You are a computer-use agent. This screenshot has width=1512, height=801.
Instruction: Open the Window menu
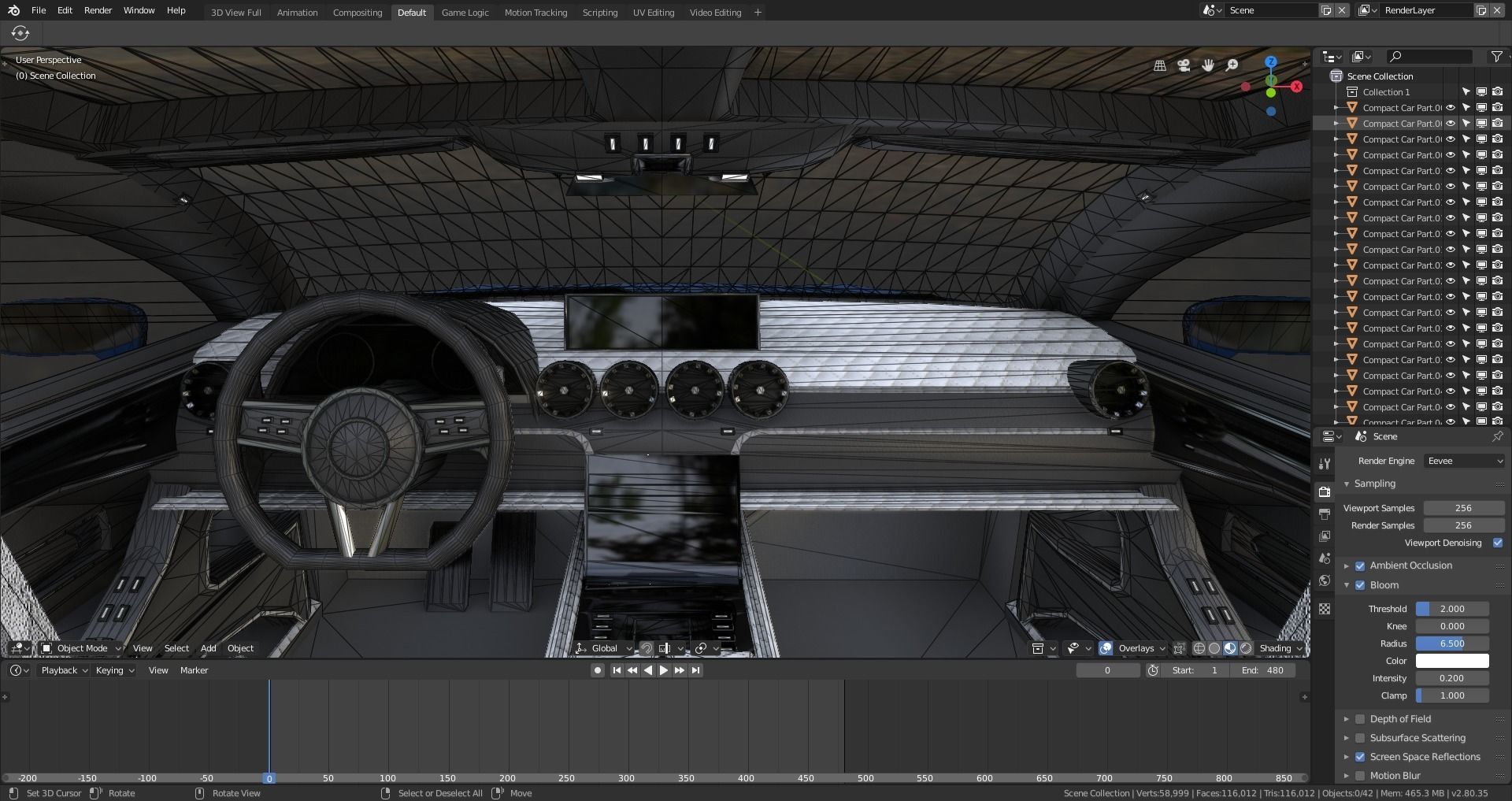[x=139, y=10]
